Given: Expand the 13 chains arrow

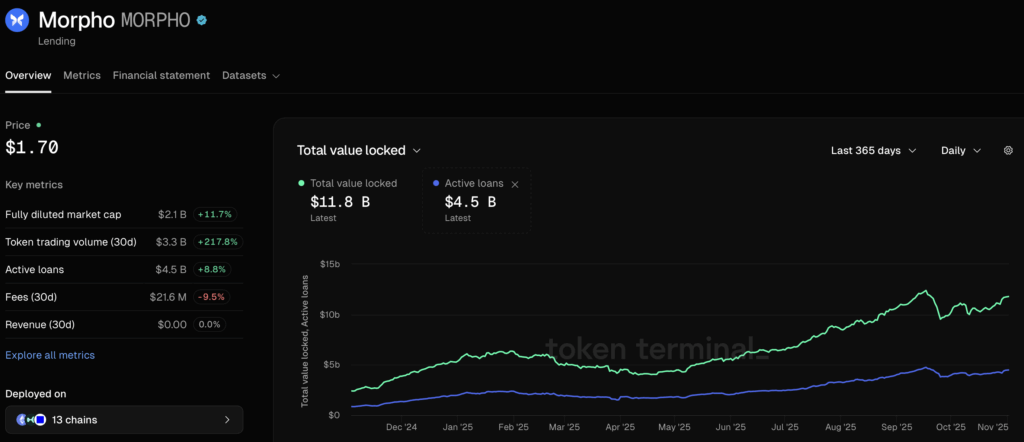Looking at the screenshot, I should (227, 420).
